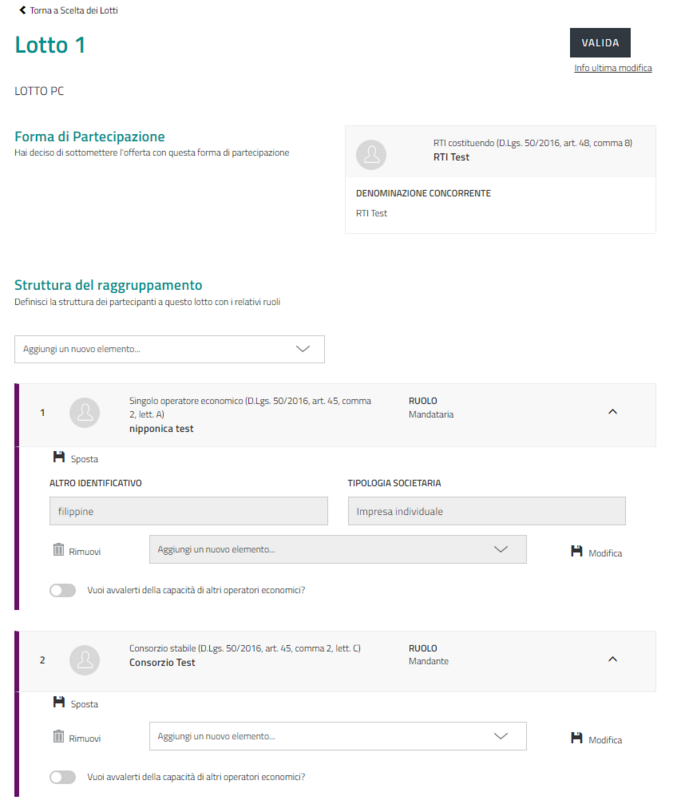Click the 'Tipologia societaria' field

click(486, 511)
